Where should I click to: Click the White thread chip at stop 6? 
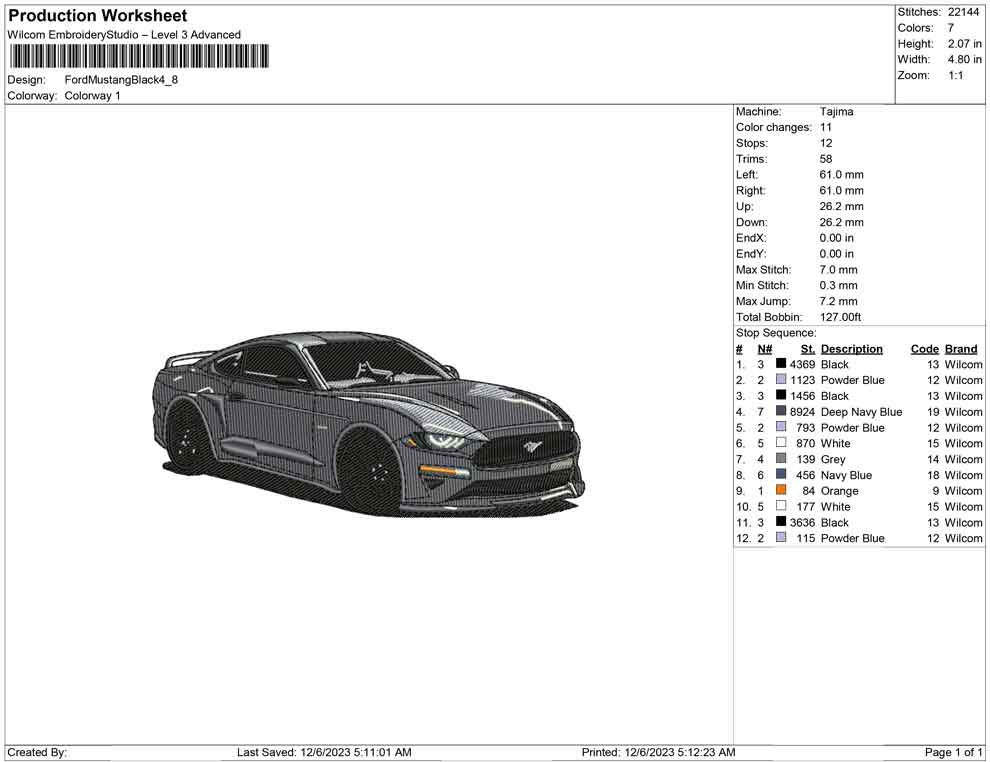tap(780, 443)
